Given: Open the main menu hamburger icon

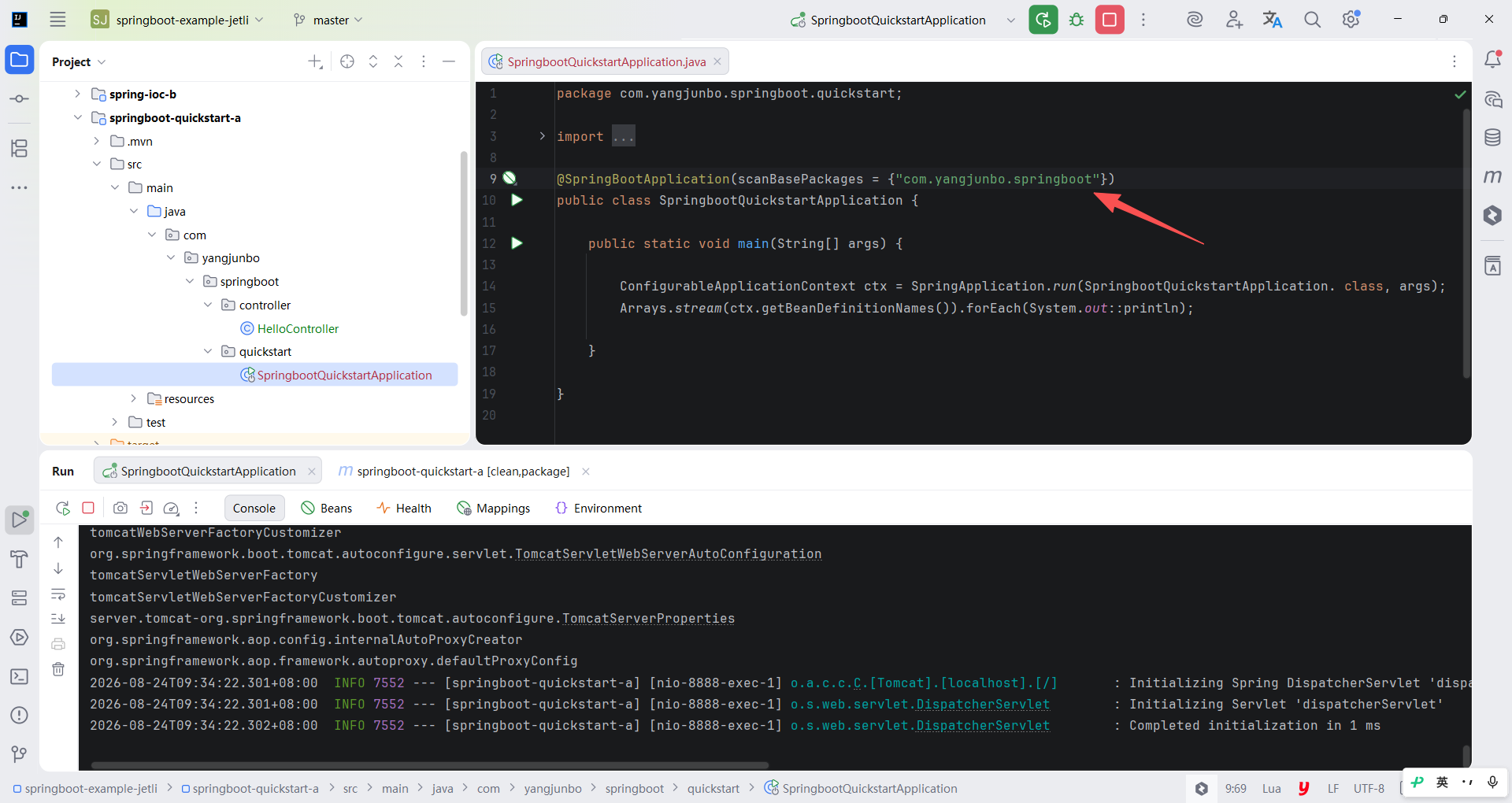Looking at the screenshot, I should pos(57,20).
